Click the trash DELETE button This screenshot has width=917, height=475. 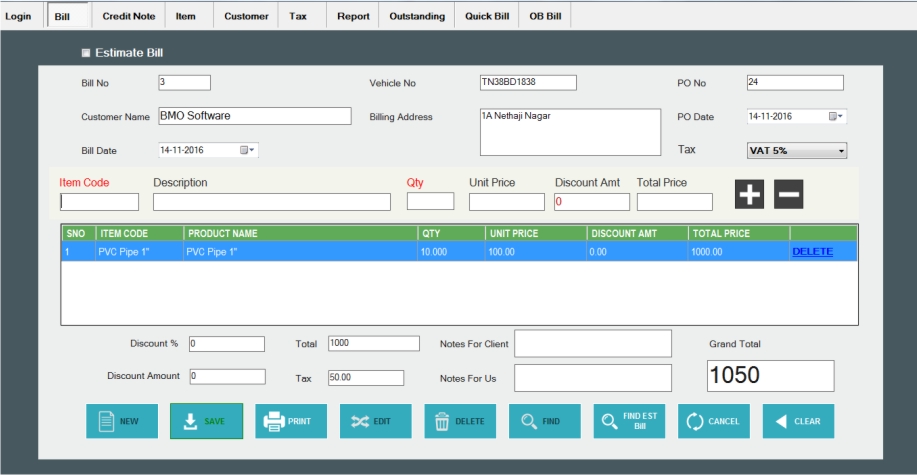(x=460, y=421)
